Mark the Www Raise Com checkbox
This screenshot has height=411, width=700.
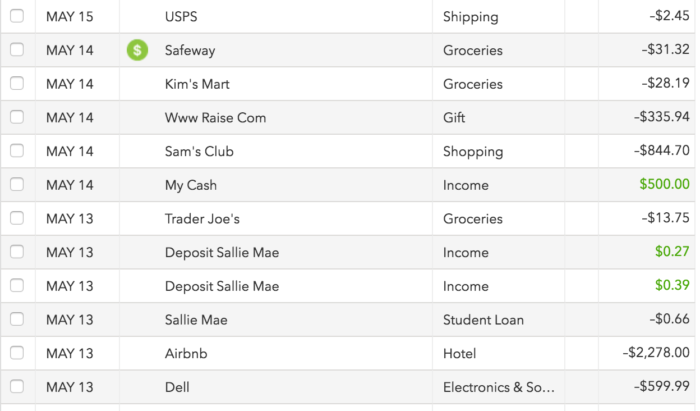coord(17,117)
